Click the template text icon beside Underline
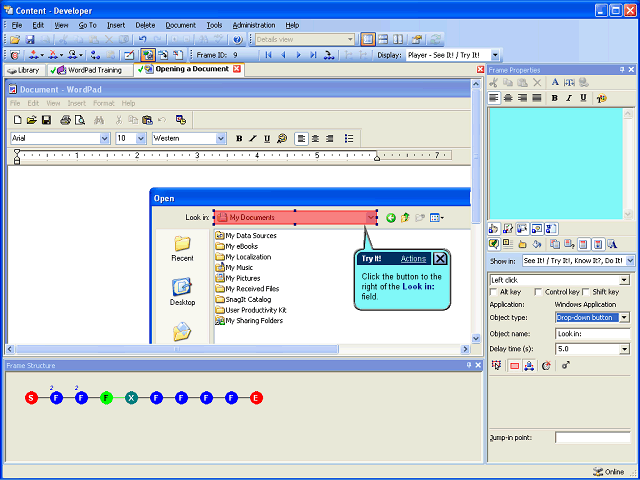The width and height of the screenshot is (640, 480). [601, 98]
